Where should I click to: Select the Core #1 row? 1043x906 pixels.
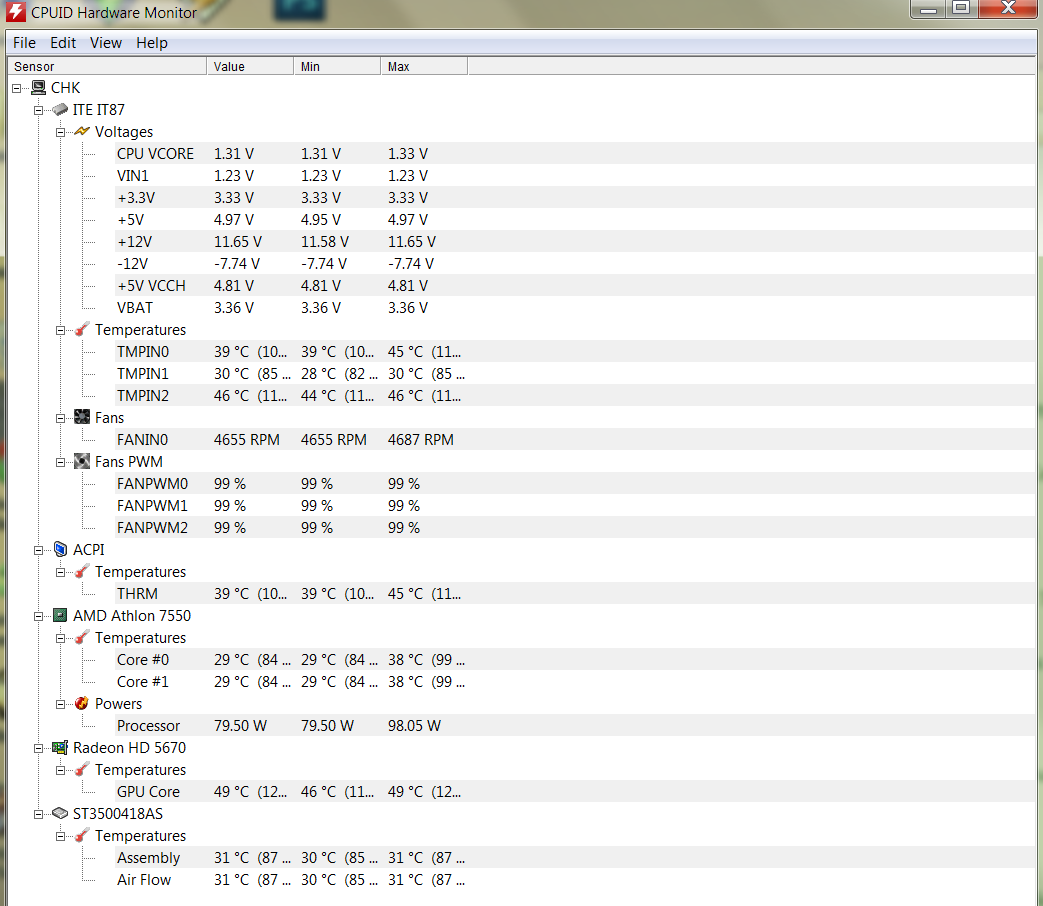point(575,681)
